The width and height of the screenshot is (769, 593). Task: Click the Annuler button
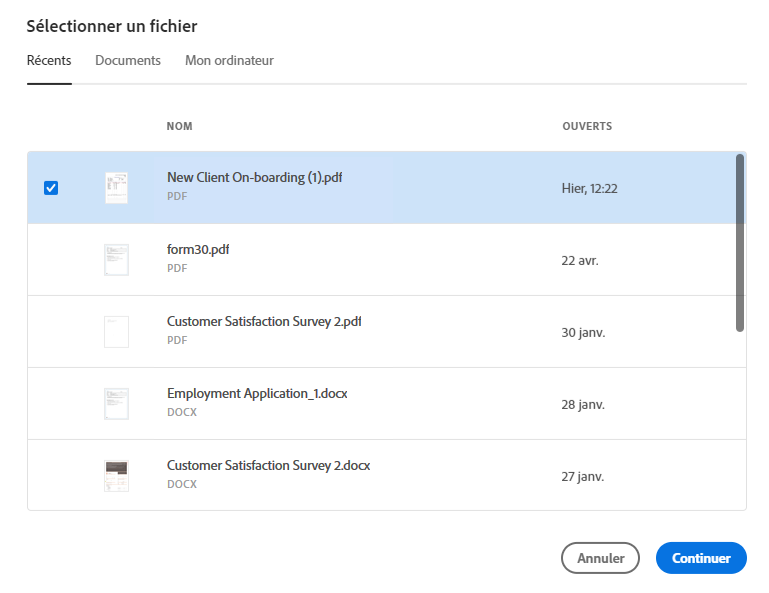(x=600, y=558)
